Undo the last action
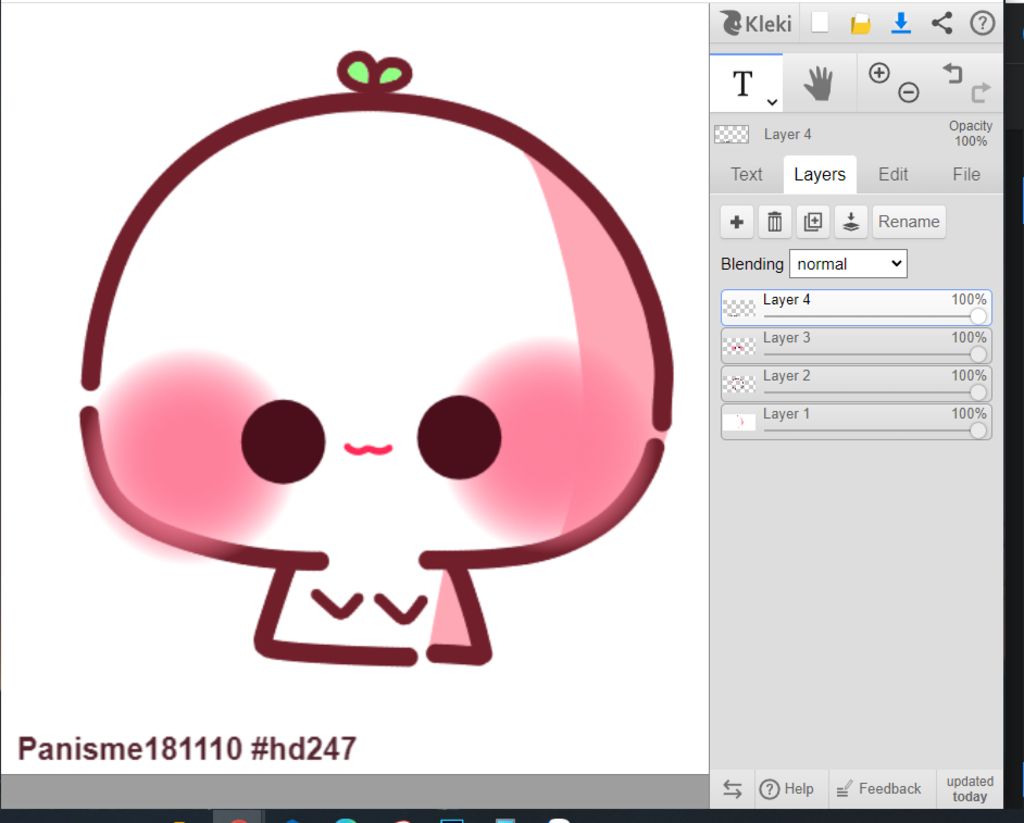The width and height of the screenshot is (1024, 823). [953, 73]
